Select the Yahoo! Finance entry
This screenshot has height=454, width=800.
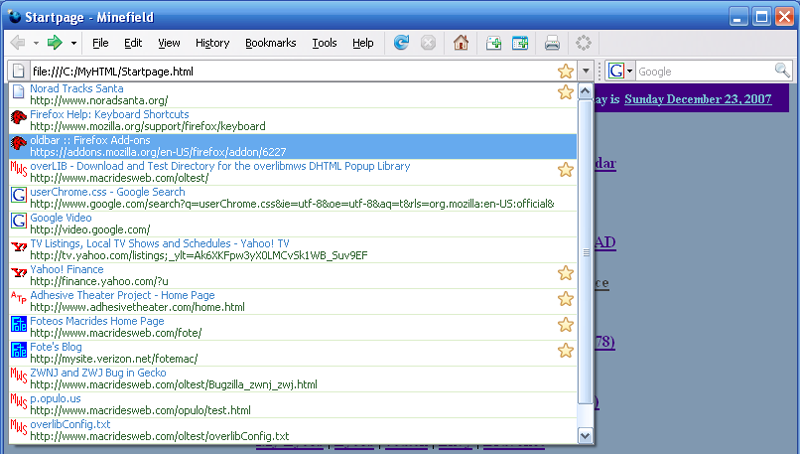(x=293, y=275)
